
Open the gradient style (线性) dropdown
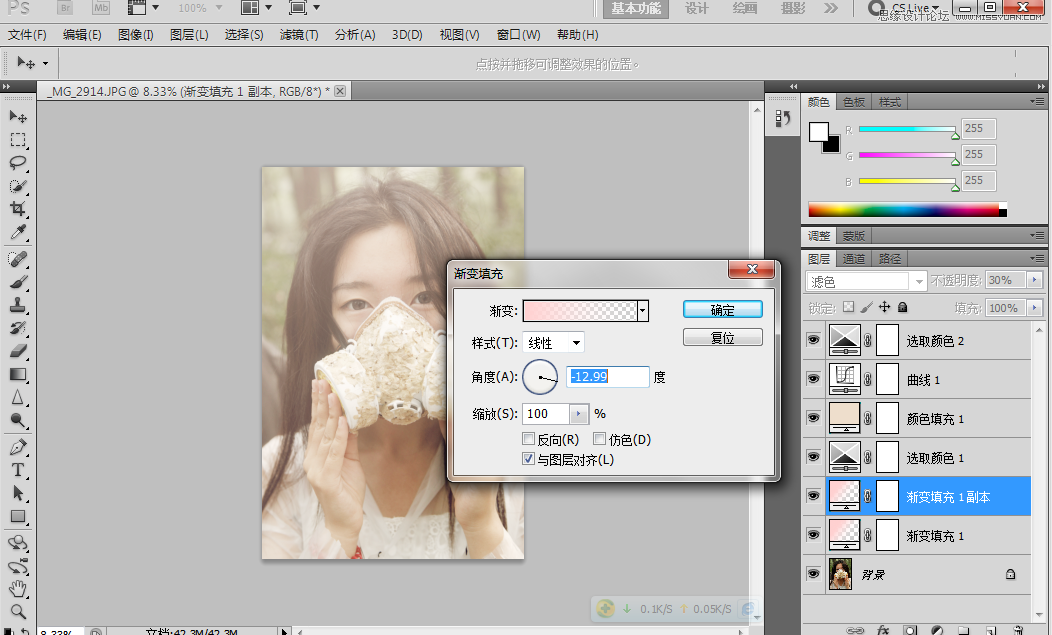click(554, 342)
